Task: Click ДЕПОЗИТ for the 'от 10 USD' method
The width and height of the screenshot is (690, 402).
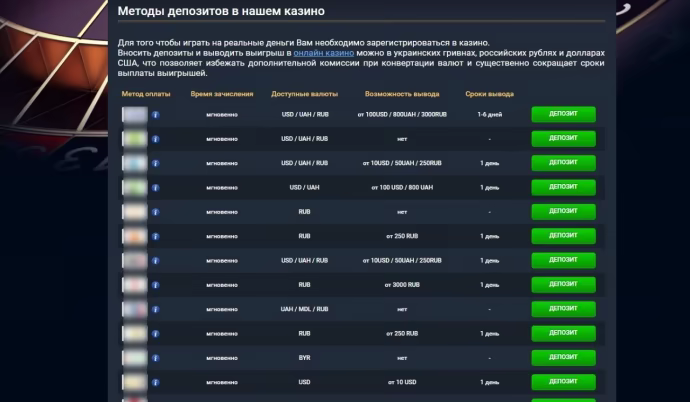Action: 563,382
